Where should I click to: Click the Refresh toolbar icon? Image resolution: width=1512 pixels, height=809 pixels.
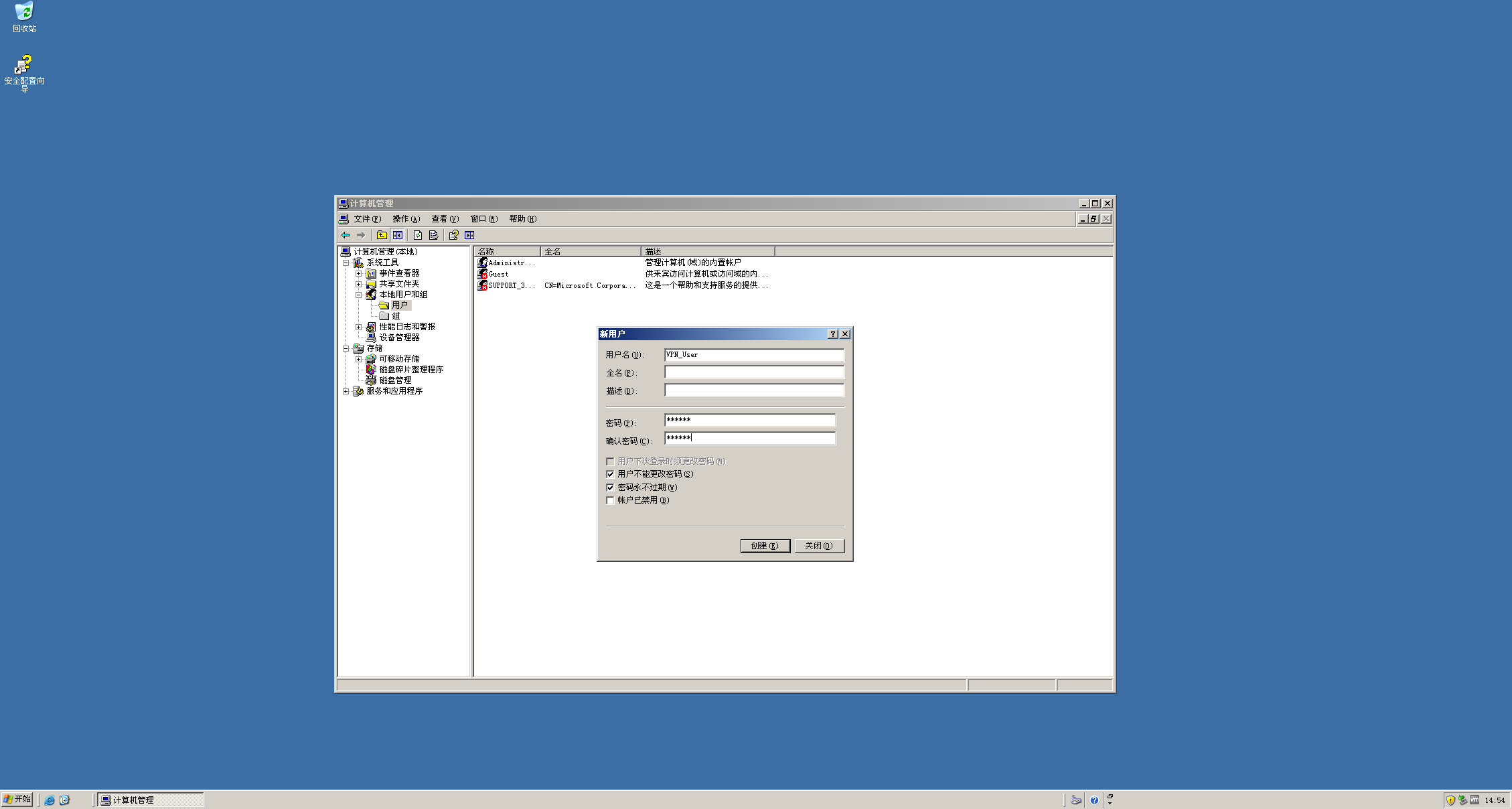(x=418, y=235)
